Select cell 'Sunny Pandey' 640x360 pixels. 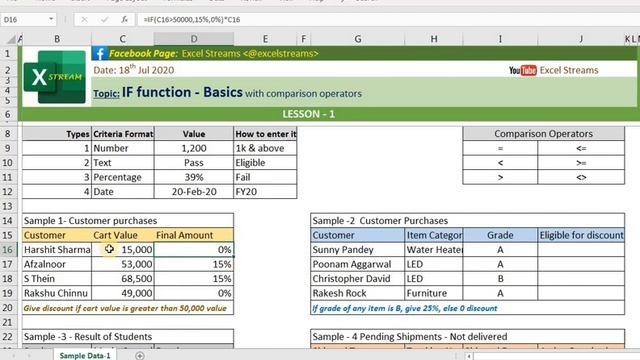[358, 250]
